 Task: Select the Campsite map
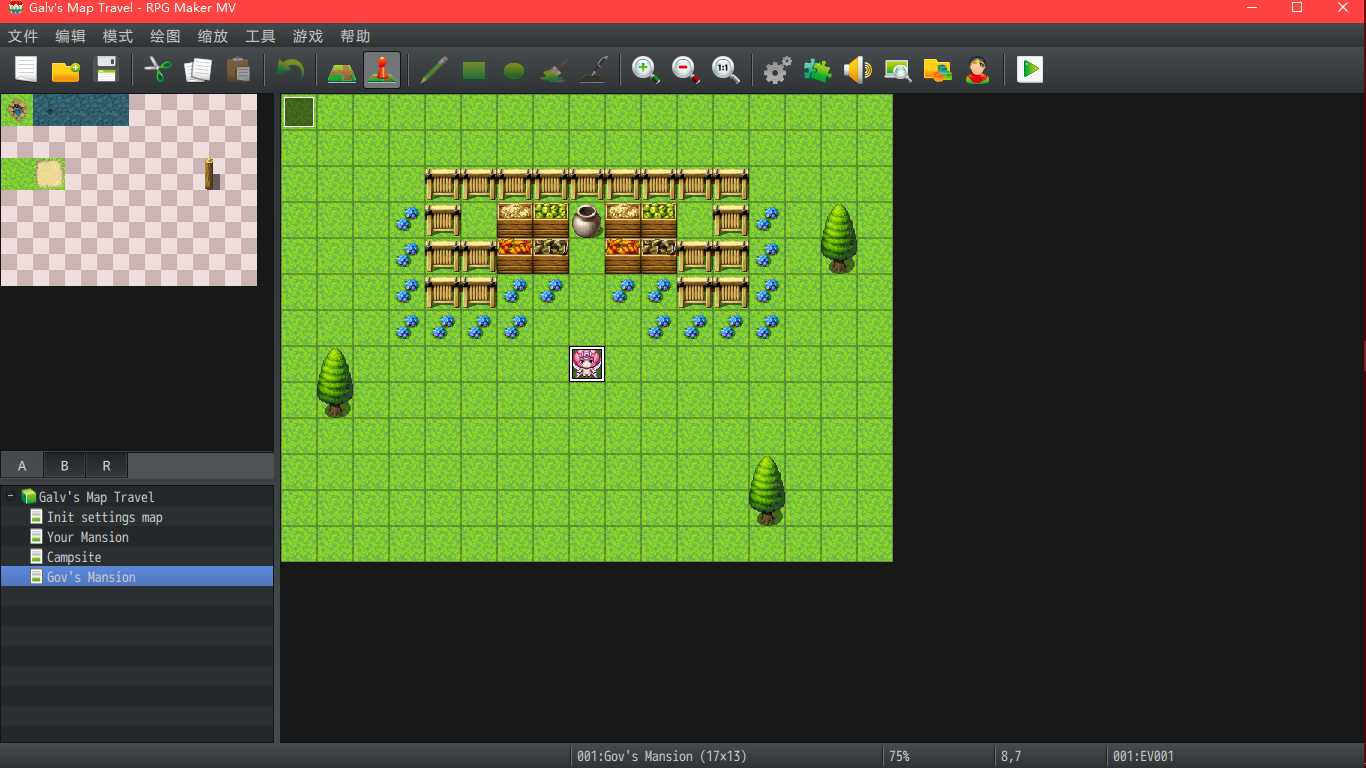point(74,557)
